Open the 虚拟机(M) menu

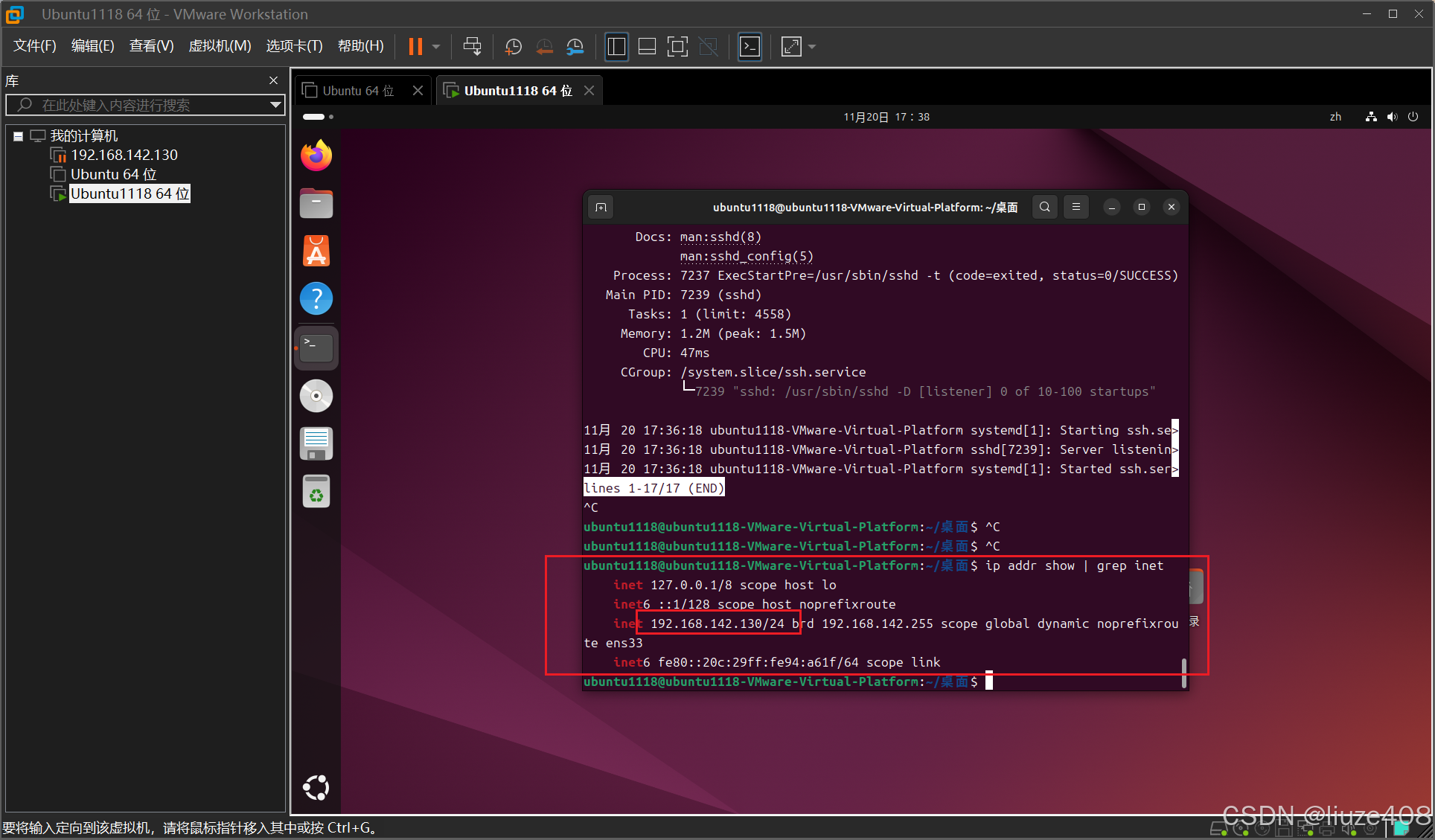[x=220, y=46]
